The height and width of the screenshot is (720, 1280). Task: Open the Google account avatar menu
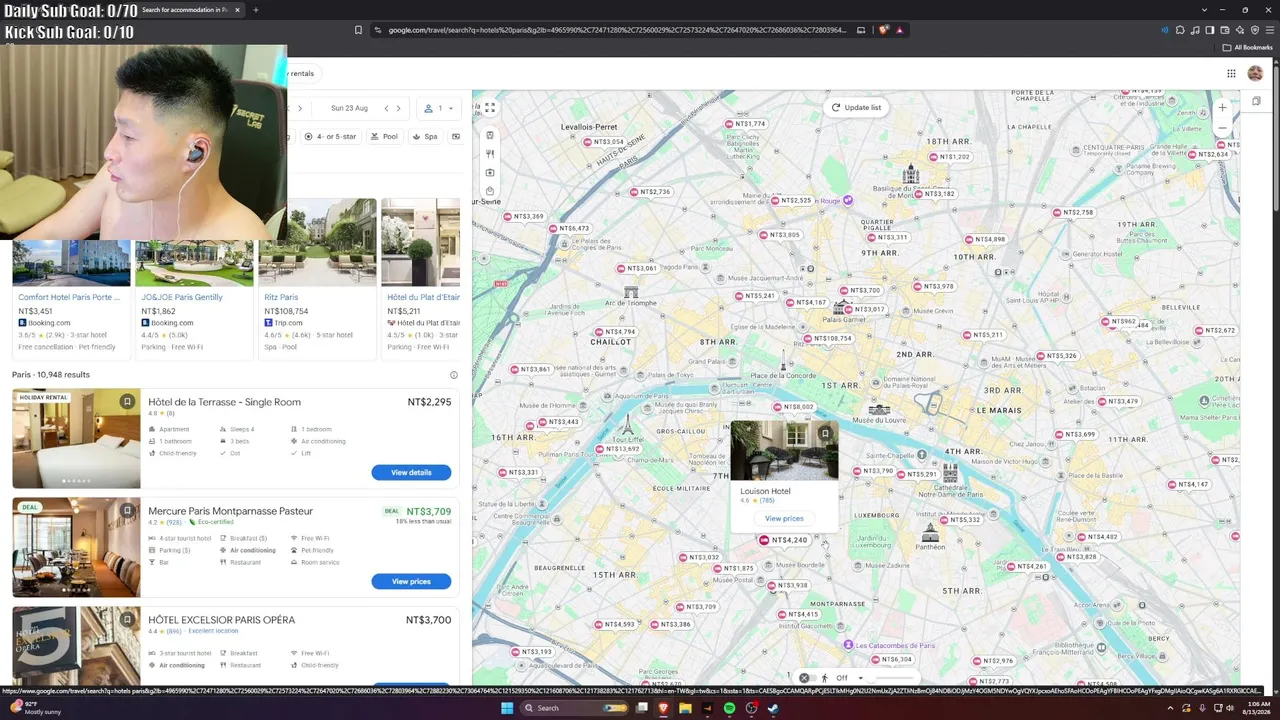[x=1255, y=73]
